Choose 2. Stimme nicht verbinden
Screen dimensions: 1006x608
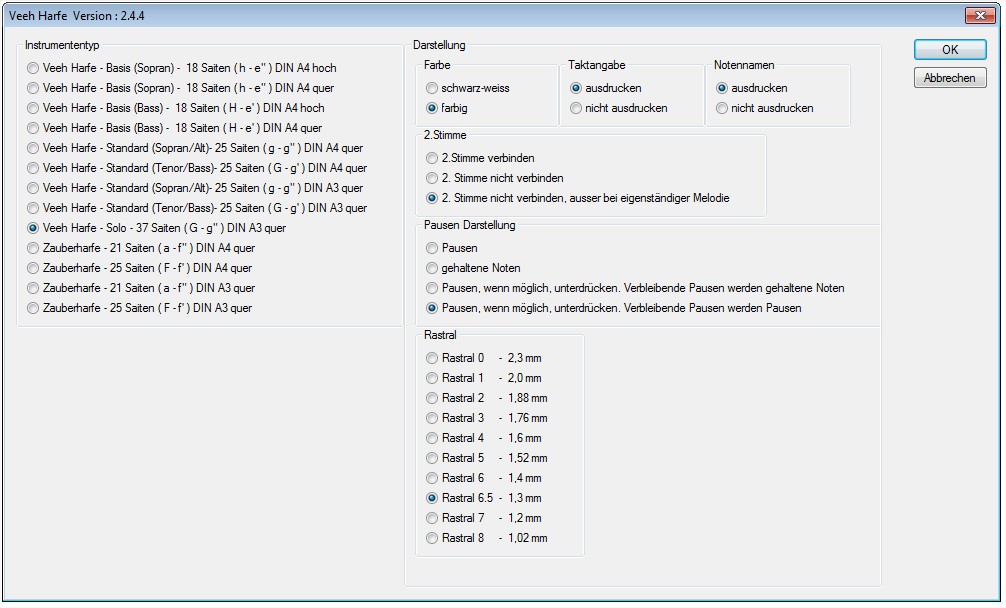coord(432,178)
